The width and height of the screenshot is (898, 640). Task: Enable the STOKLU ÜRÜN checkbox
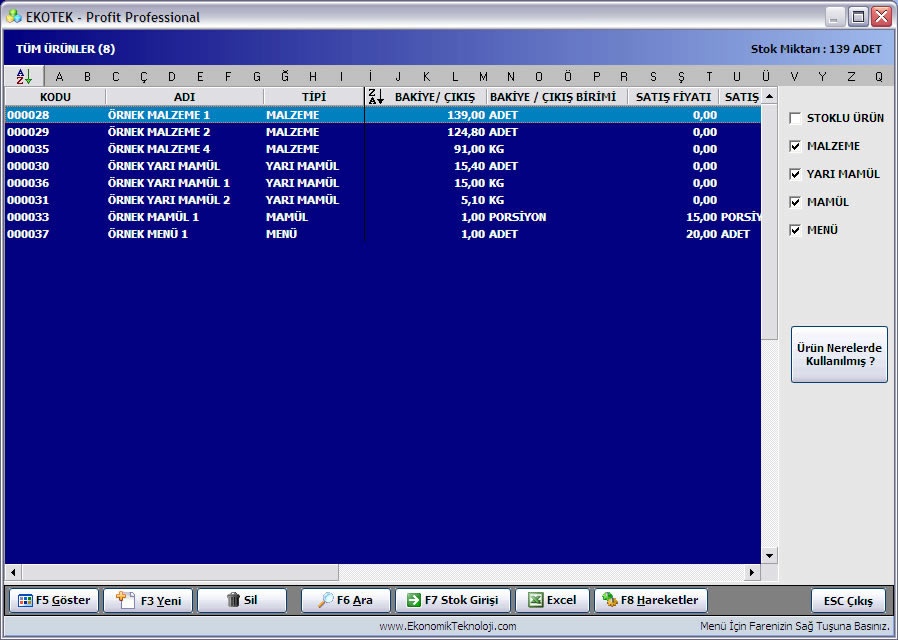795,118
